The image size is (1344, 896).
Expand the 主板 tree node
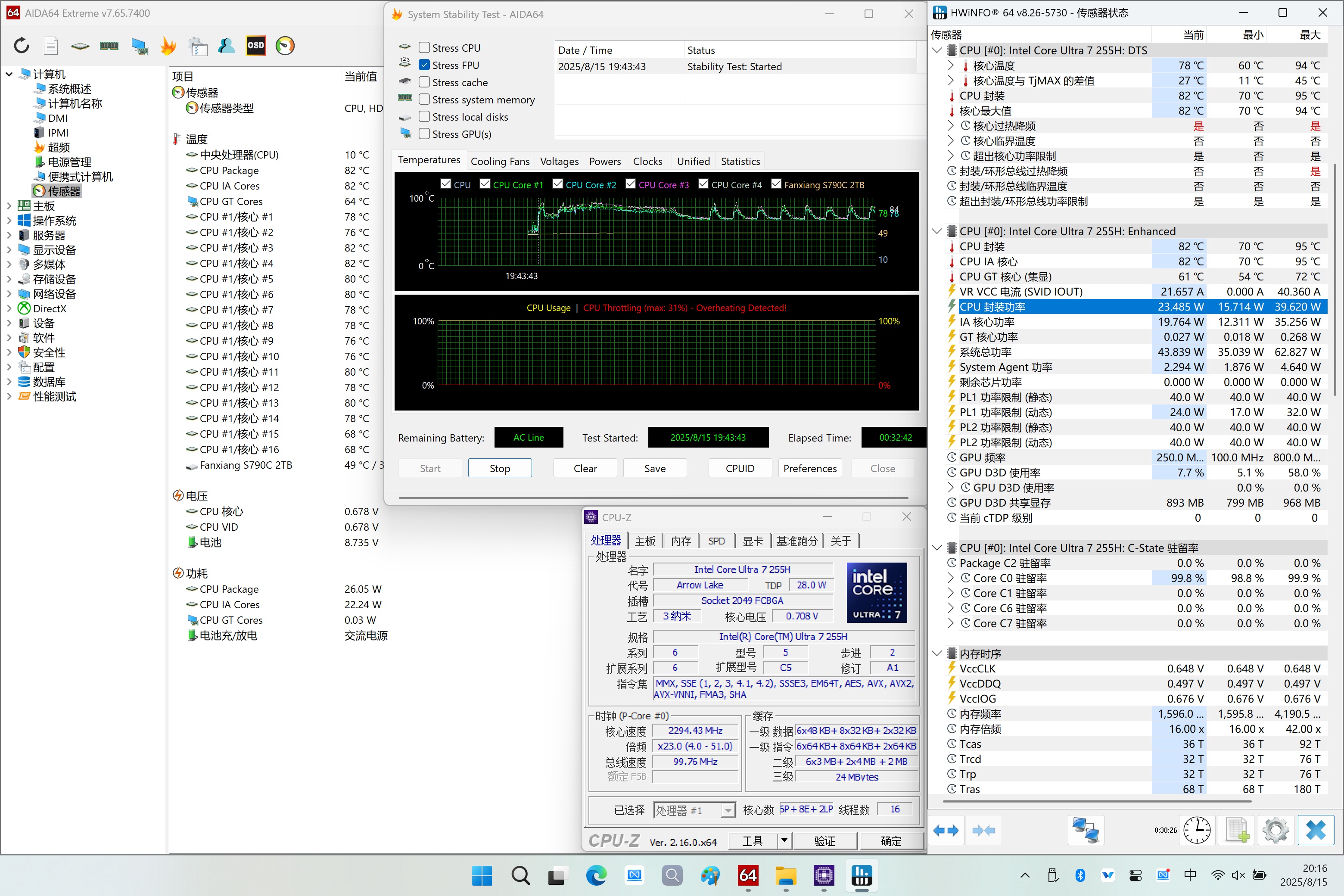click(x=9, y=206)
